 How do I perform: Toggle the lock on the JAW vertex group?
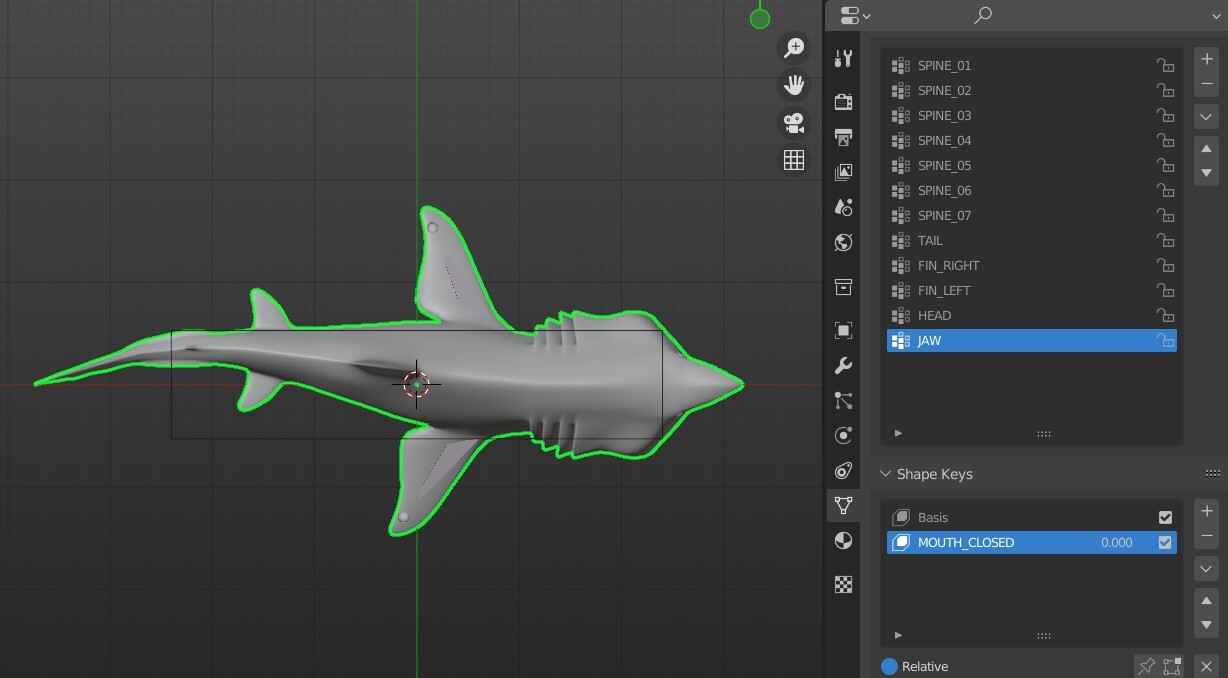click(1165, 340)
